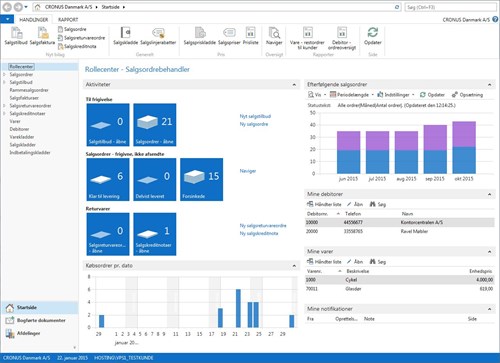Create a new Salgskreditnota in the ribbon
The image size is (500, 363).
click(x=77, y=46)
